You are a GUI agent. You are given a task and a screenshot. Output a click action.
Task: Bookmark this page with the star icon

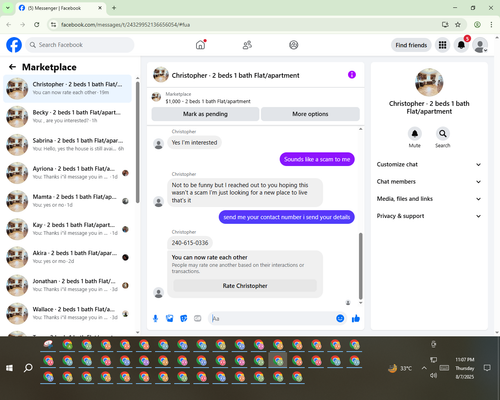click(x=458, y=24)
